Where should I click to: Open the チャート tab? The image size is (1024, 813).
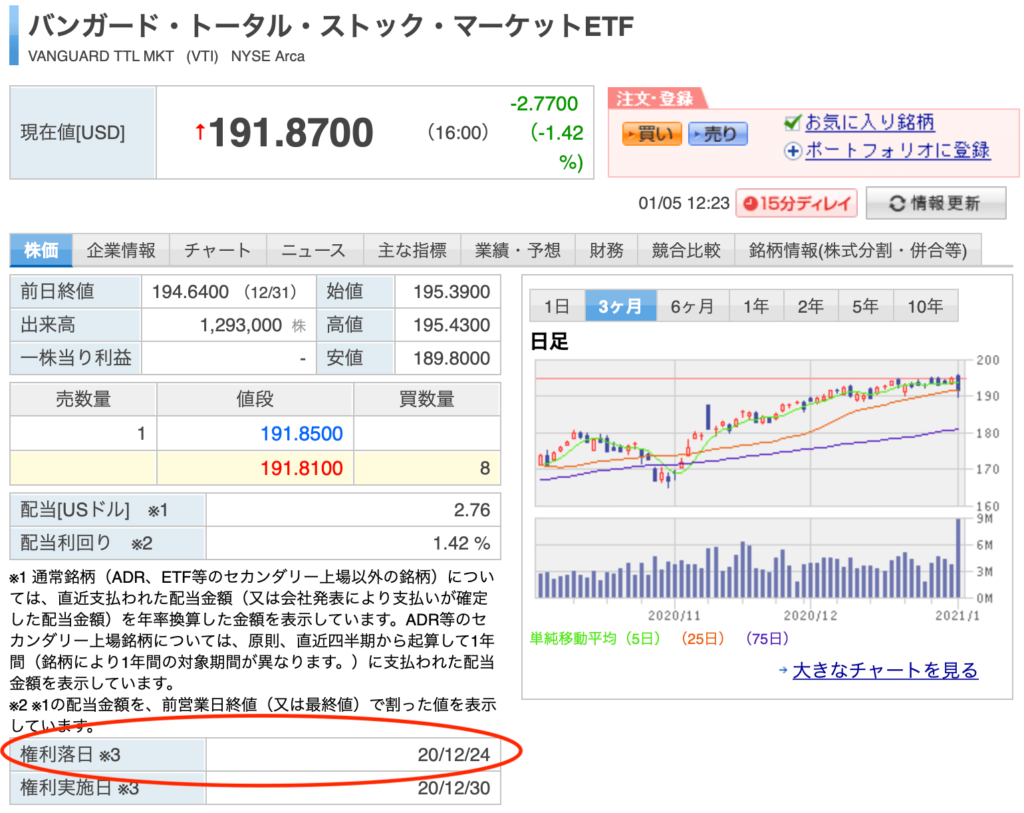tap(217, 250)
